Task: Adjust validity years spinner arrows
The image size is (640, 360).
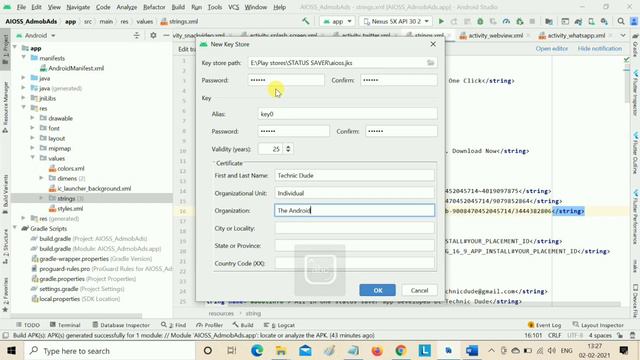Action: pos(288,149)
